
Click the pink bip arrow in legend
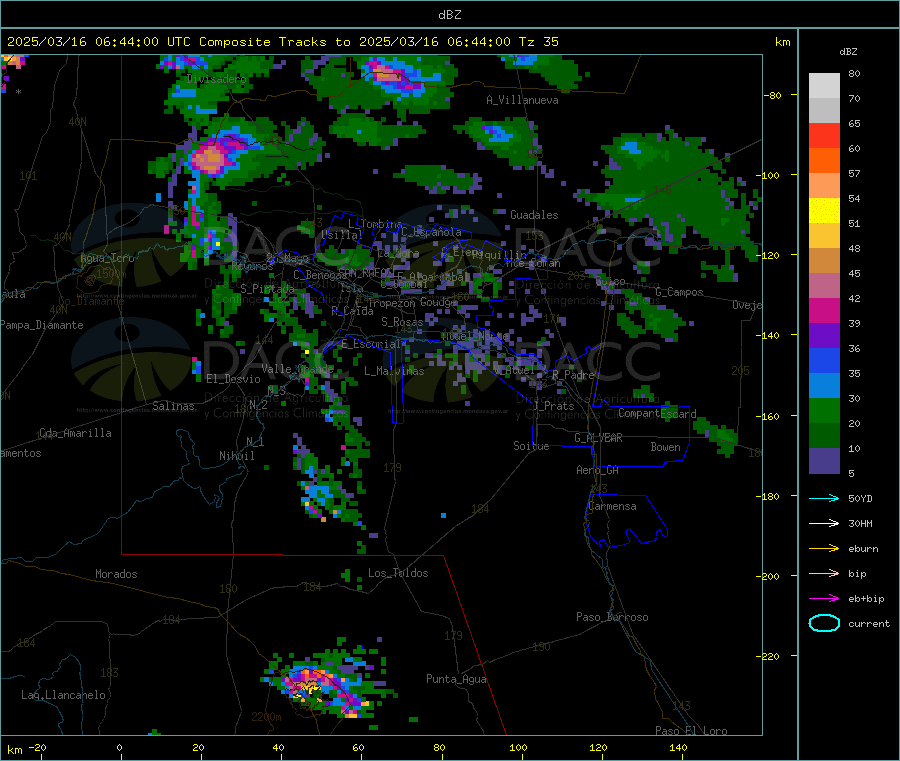coord(824,573)
